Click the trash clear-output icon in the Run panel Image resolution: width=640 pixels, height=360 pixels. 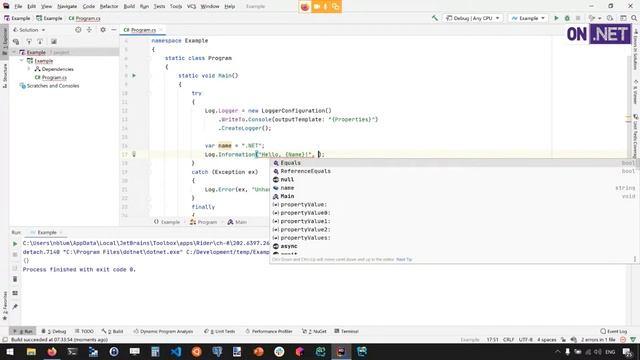pyautogui.click(x=15, y=279)
